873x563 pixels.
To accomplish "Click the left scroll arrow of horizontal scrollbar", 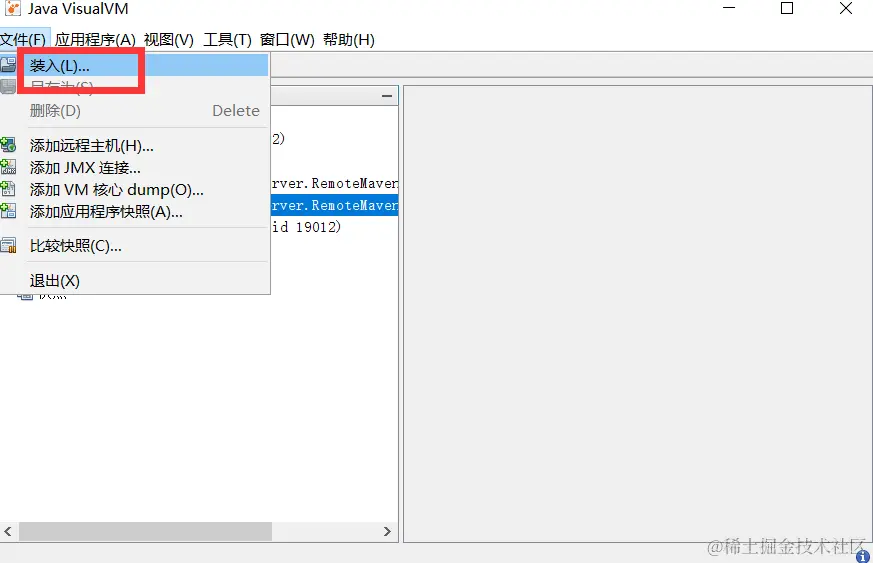I will [x=8, y=531].
